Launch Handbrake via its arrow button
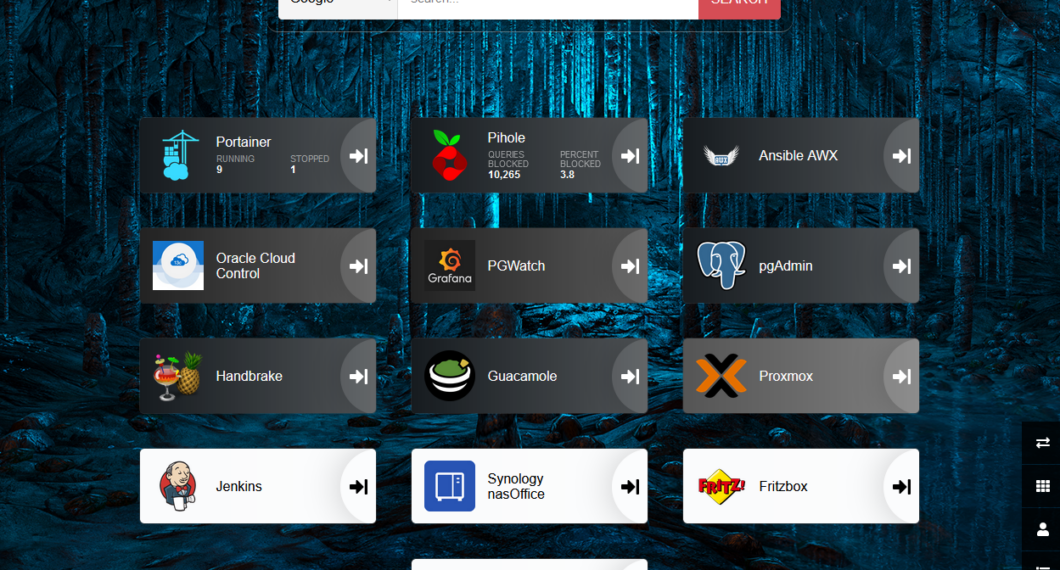Screen dimensions: 1060x570 click(359, 377)
